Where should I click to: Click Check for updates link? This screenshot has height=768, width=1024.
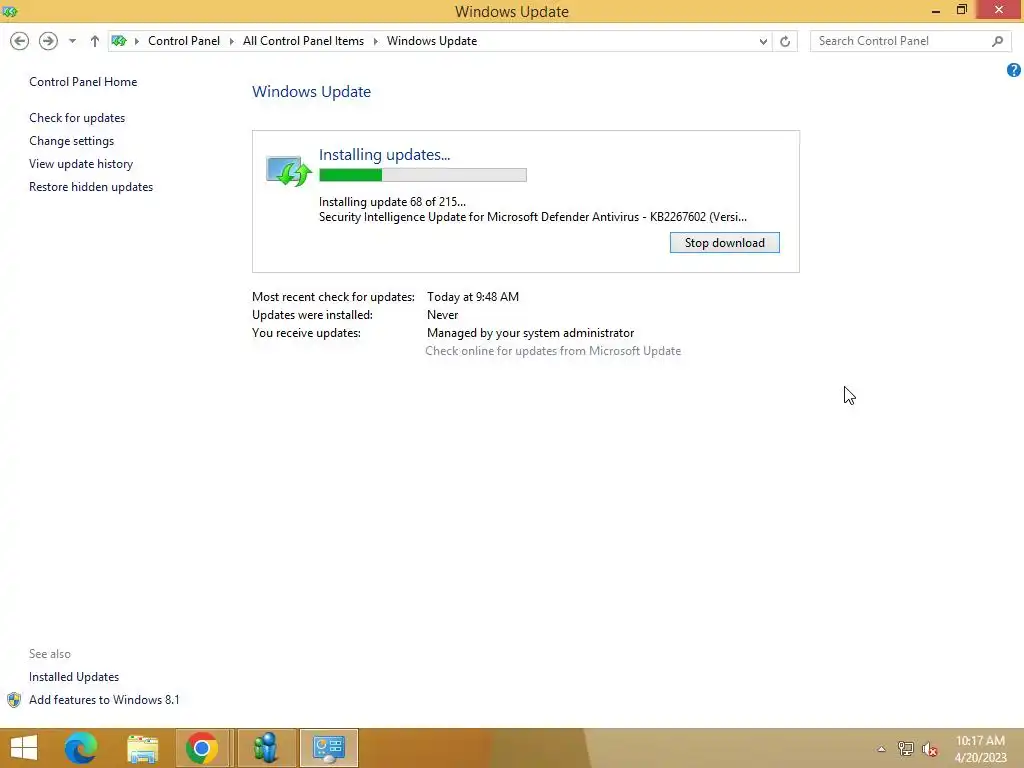77,118
